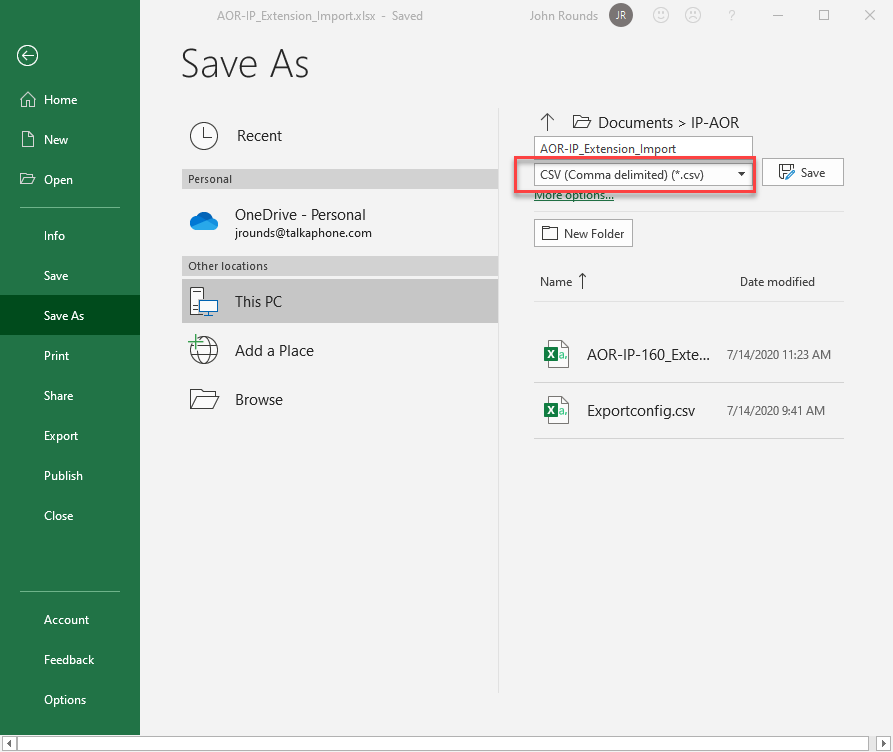Click the Save button
Image resolution: width=893 pixels, height=752 pixels.
(x=802, y=173)
